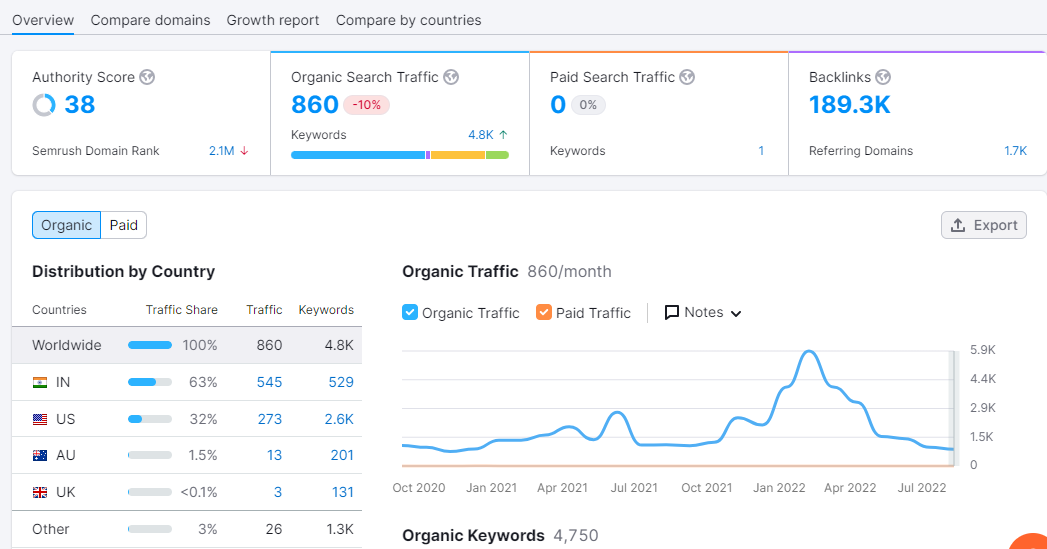Click globe icon next to Backlinks
The height and width of the screenshot is (549, 1047).
pos(883,77)
